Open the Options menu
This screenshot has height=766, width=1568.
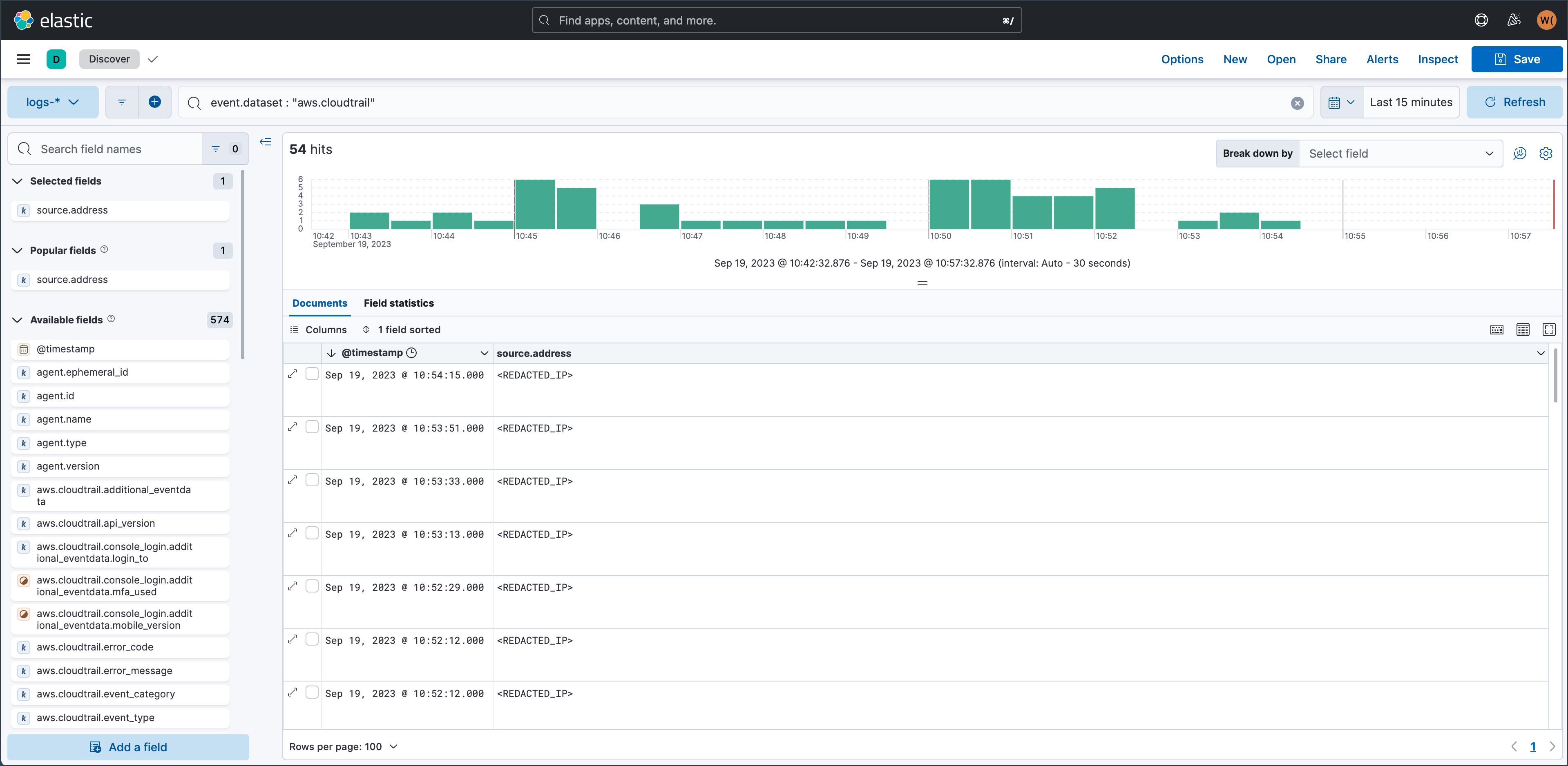tap(1182, 59)
